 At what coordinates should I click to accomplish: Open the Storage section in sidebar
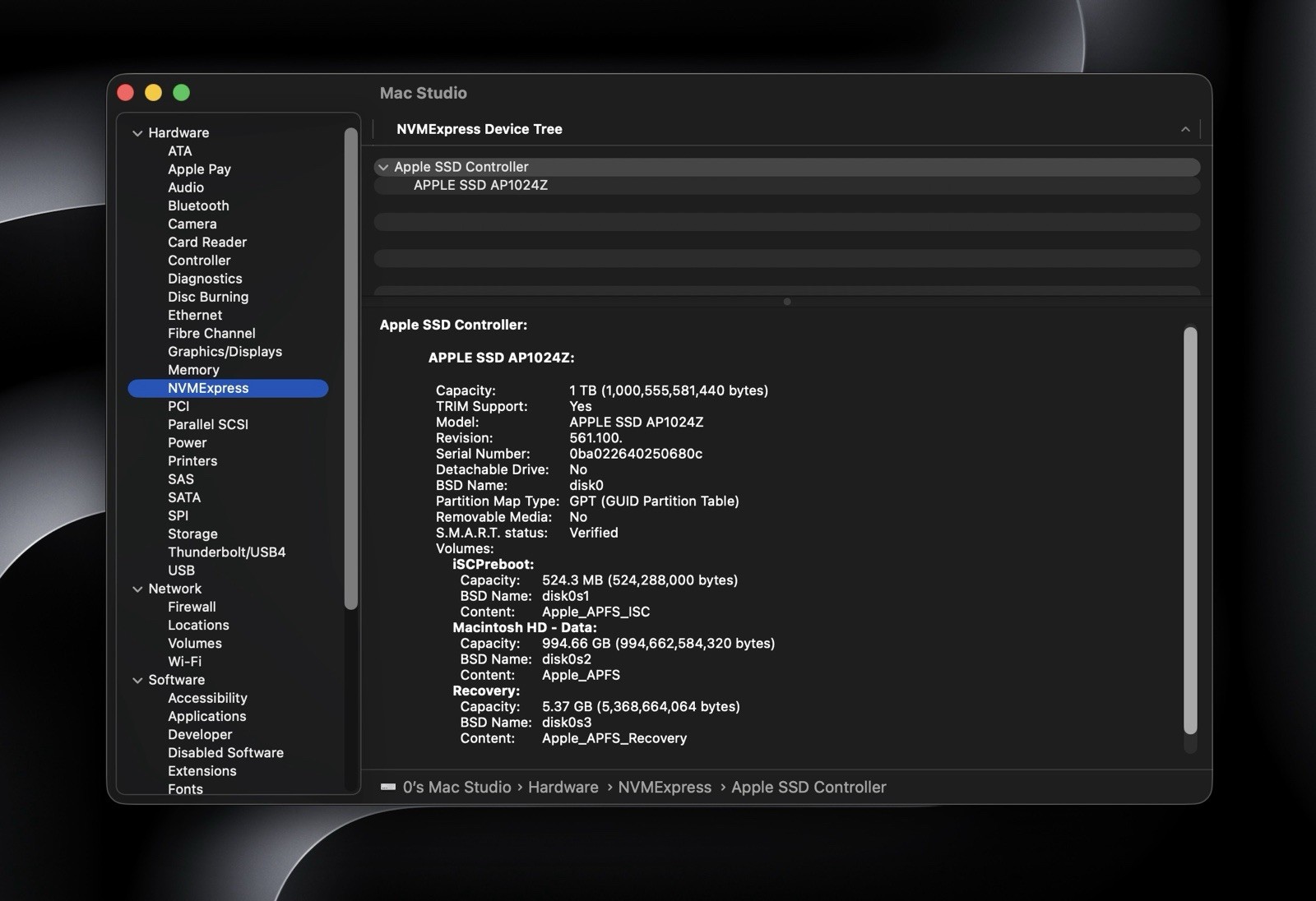(192, 534)
